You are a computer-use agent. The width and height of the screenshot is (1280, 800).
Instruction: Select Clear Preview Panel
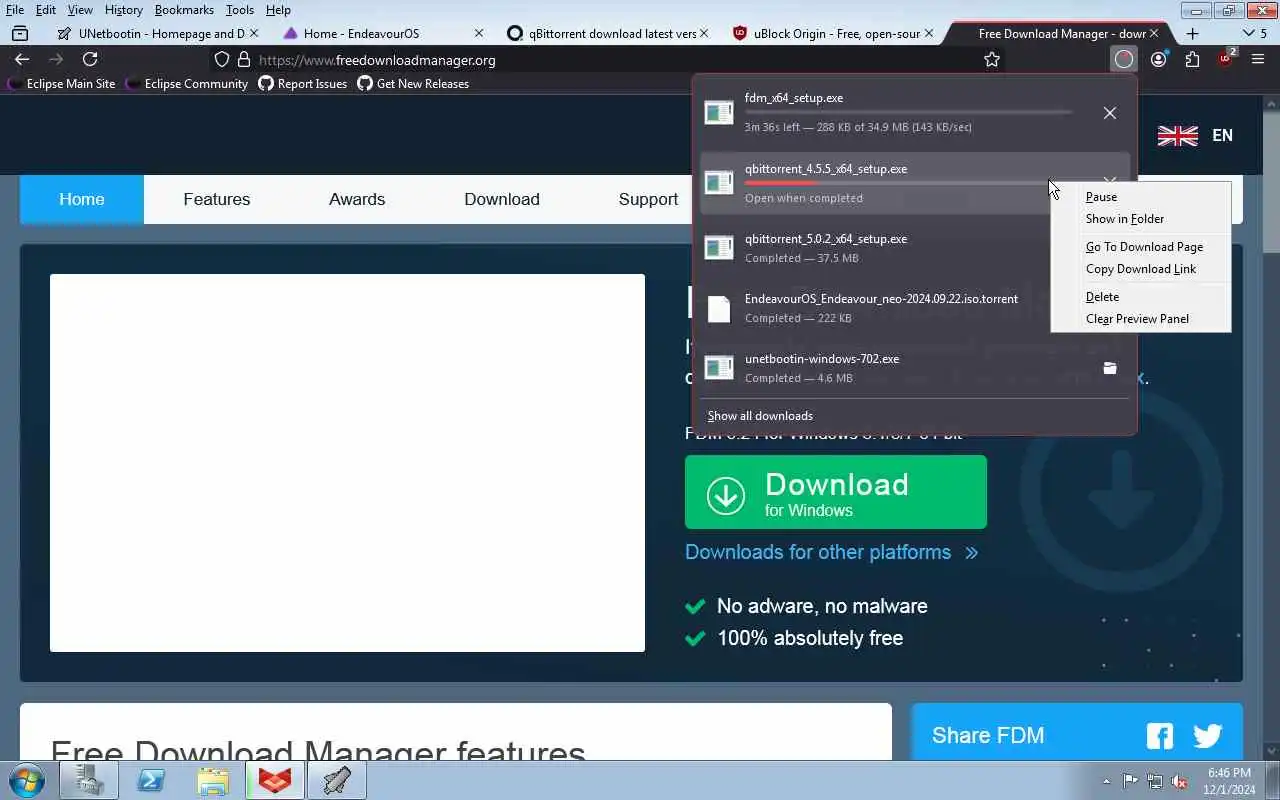[1141, 319]
